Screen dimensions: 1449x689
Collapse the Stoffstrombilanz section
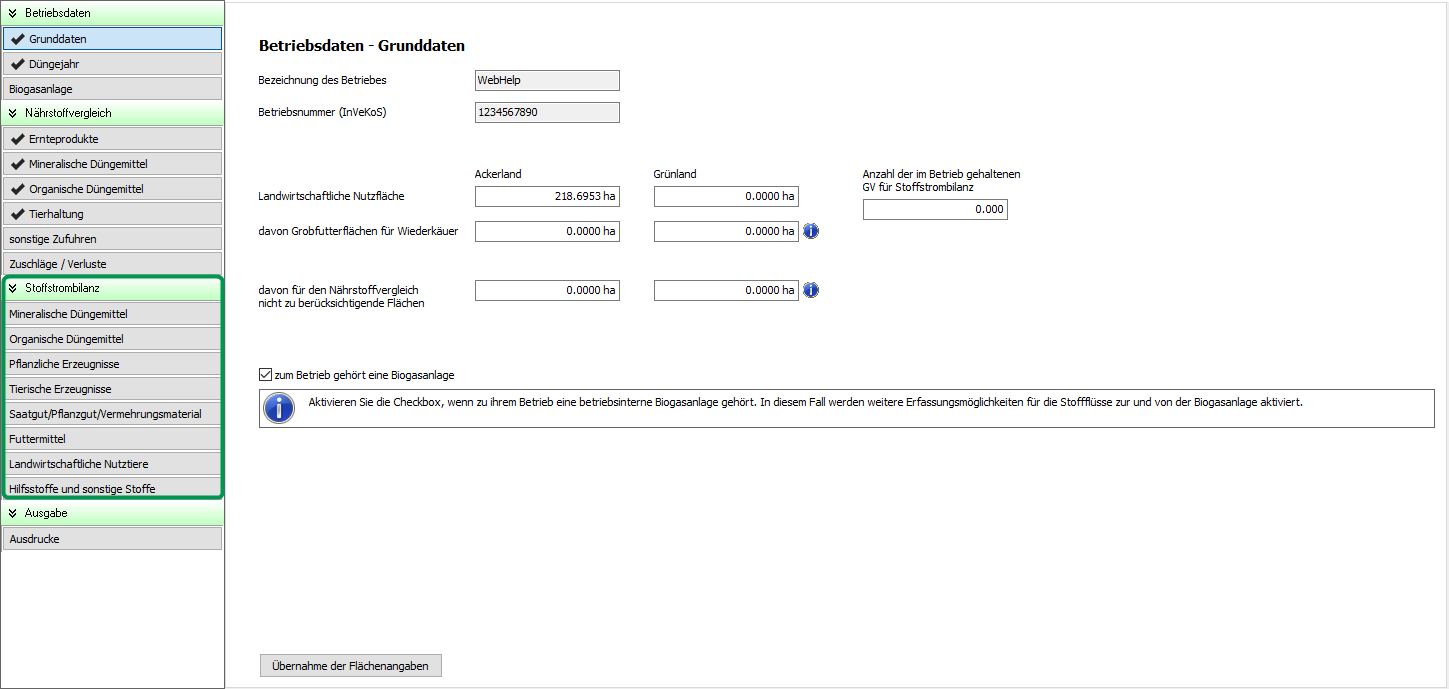[13, 288]
